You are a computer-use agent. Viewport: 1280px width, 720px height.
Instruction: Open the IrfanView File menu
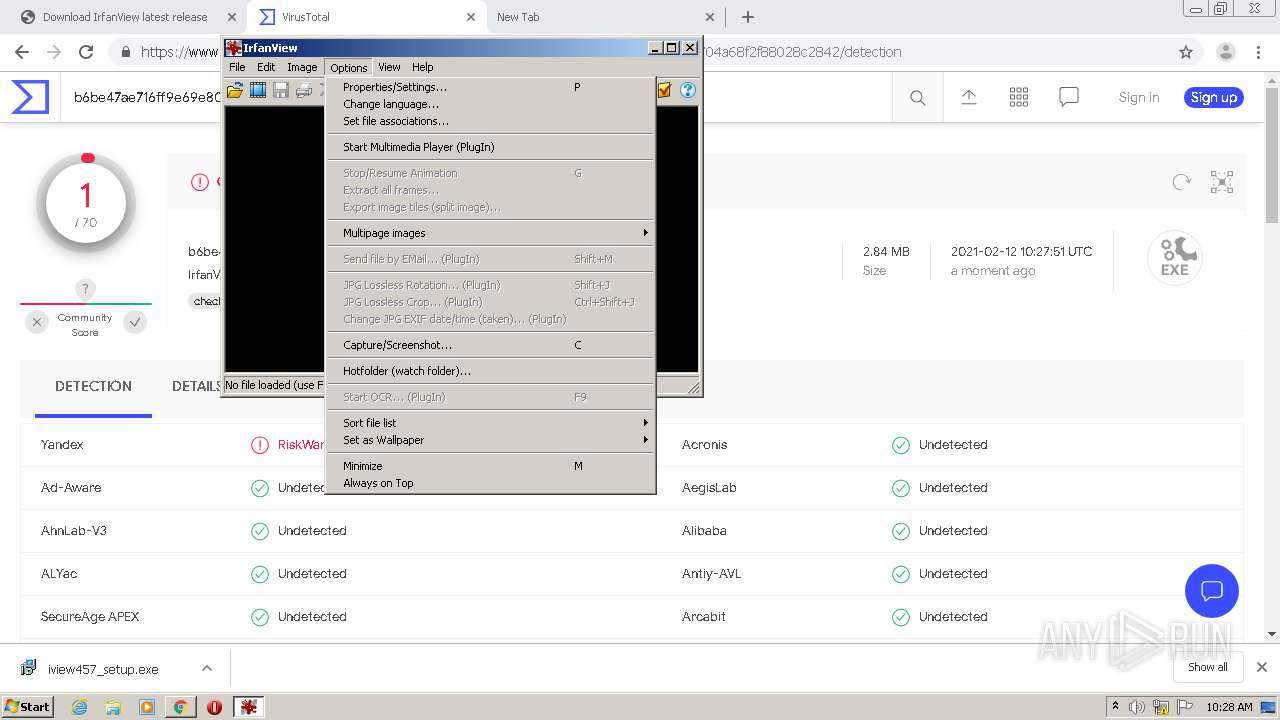tap(237, 67)
